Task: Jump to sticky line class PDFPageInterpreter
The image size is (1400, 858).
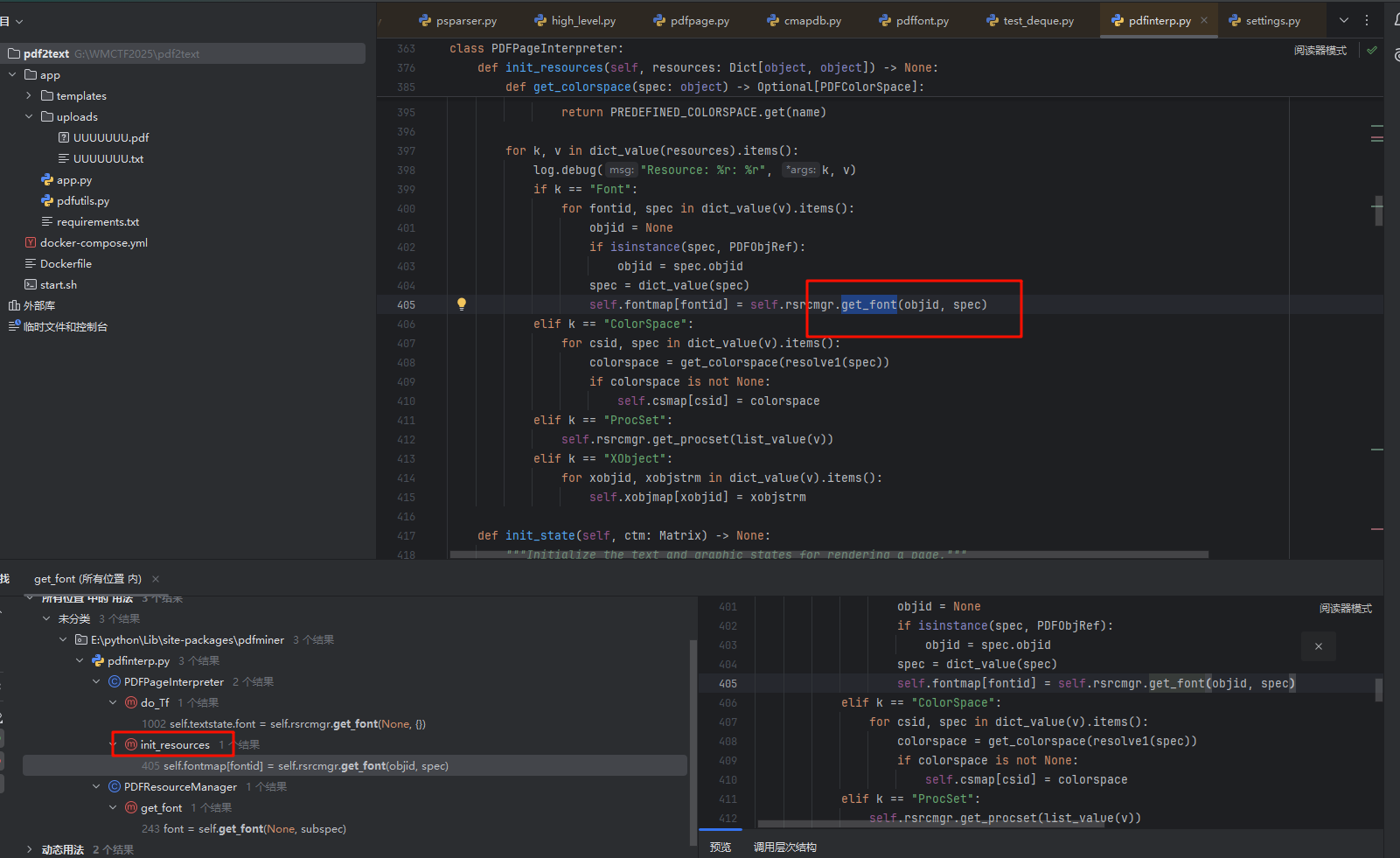Action: 537,48
